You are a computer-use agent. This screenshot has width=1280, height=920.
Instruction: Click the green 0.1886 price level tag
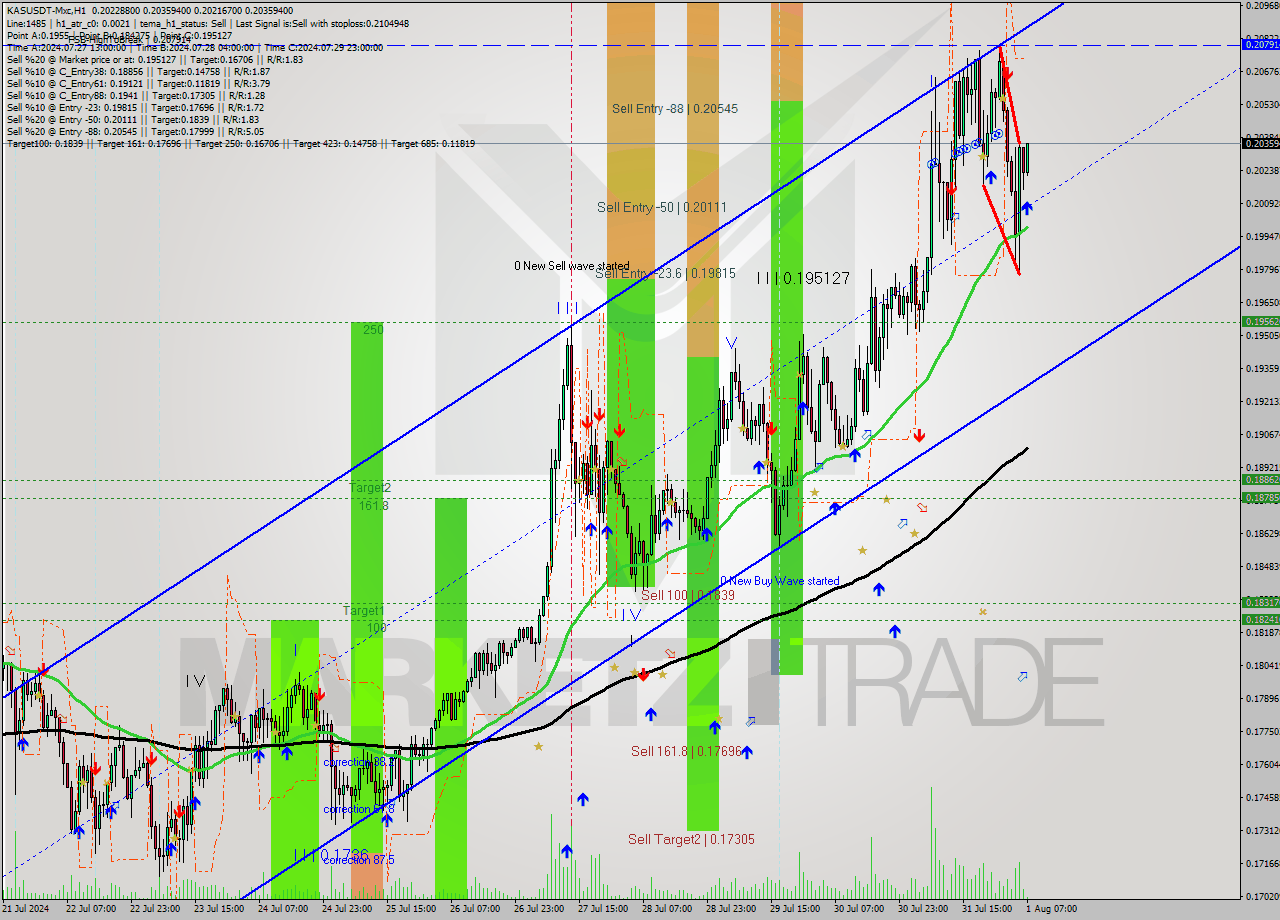1260,479
